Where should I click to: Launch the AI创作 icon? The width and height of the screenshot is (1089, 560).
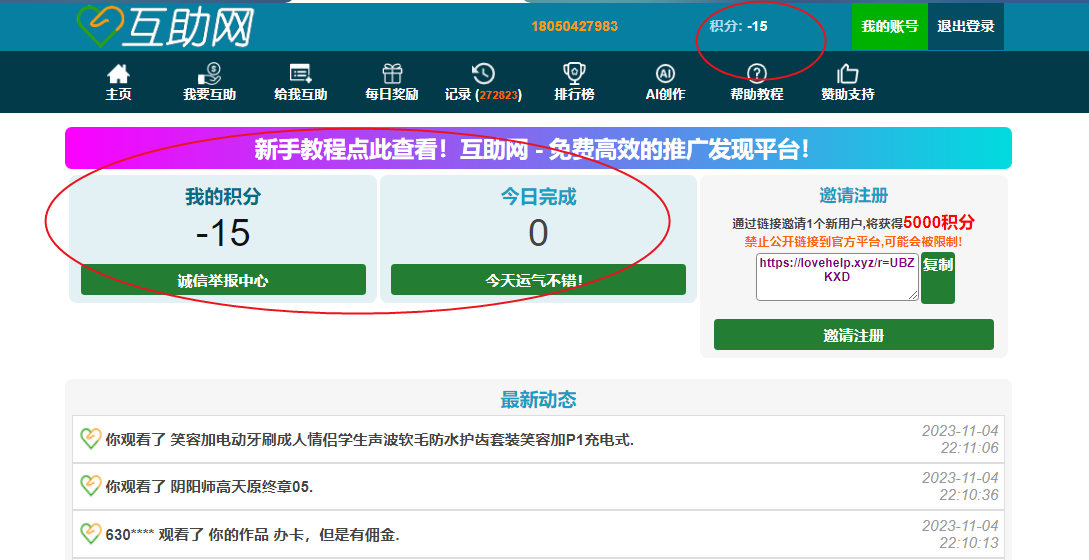click(665, 73)
